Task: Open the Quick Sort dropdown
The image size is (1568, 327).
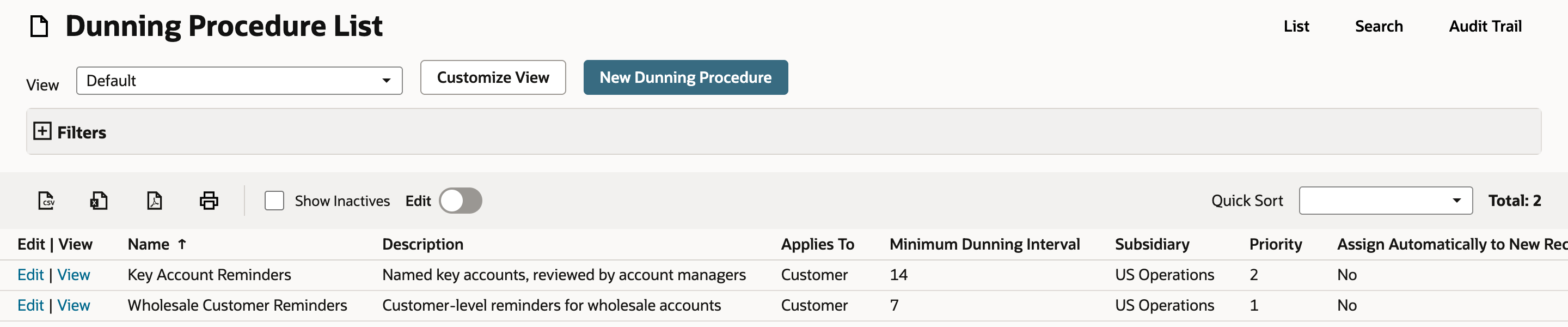Action: pos(1386,201)
